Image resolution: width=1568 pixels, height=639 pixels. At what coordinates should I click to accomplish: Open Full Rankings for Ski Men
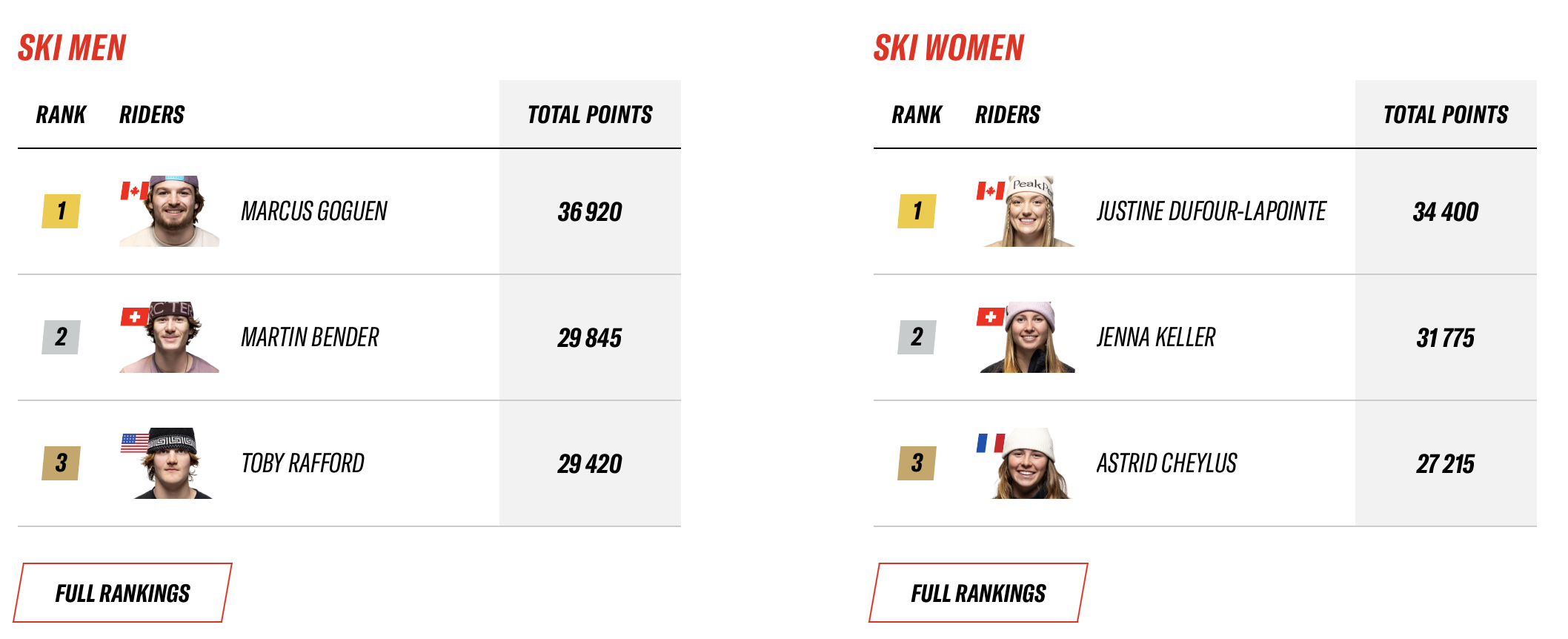tap(122, 593)
